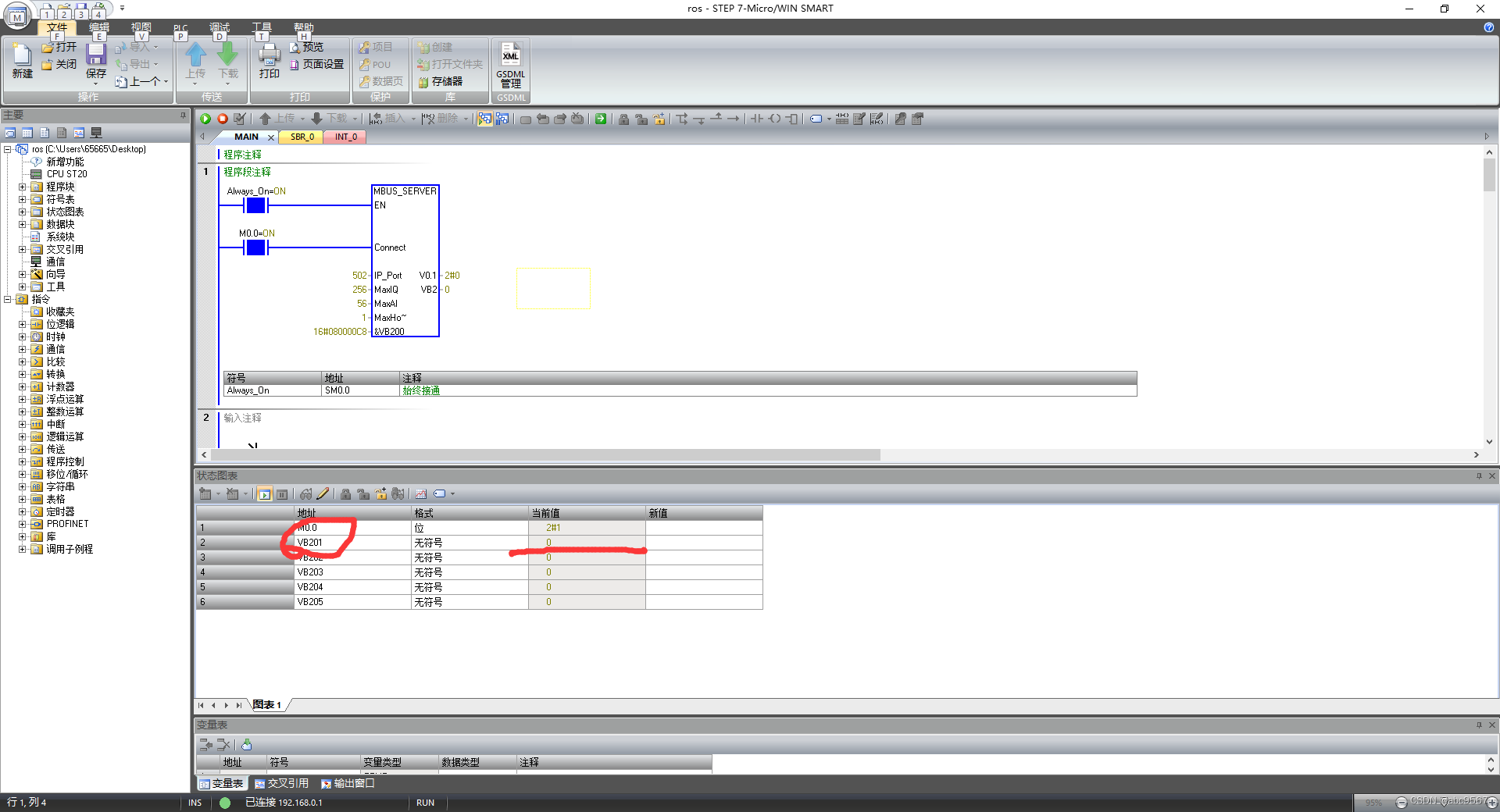Click the red Stop PLC button
The width and height of the screenshot is (1500, 812).
(x=223, y=119)
